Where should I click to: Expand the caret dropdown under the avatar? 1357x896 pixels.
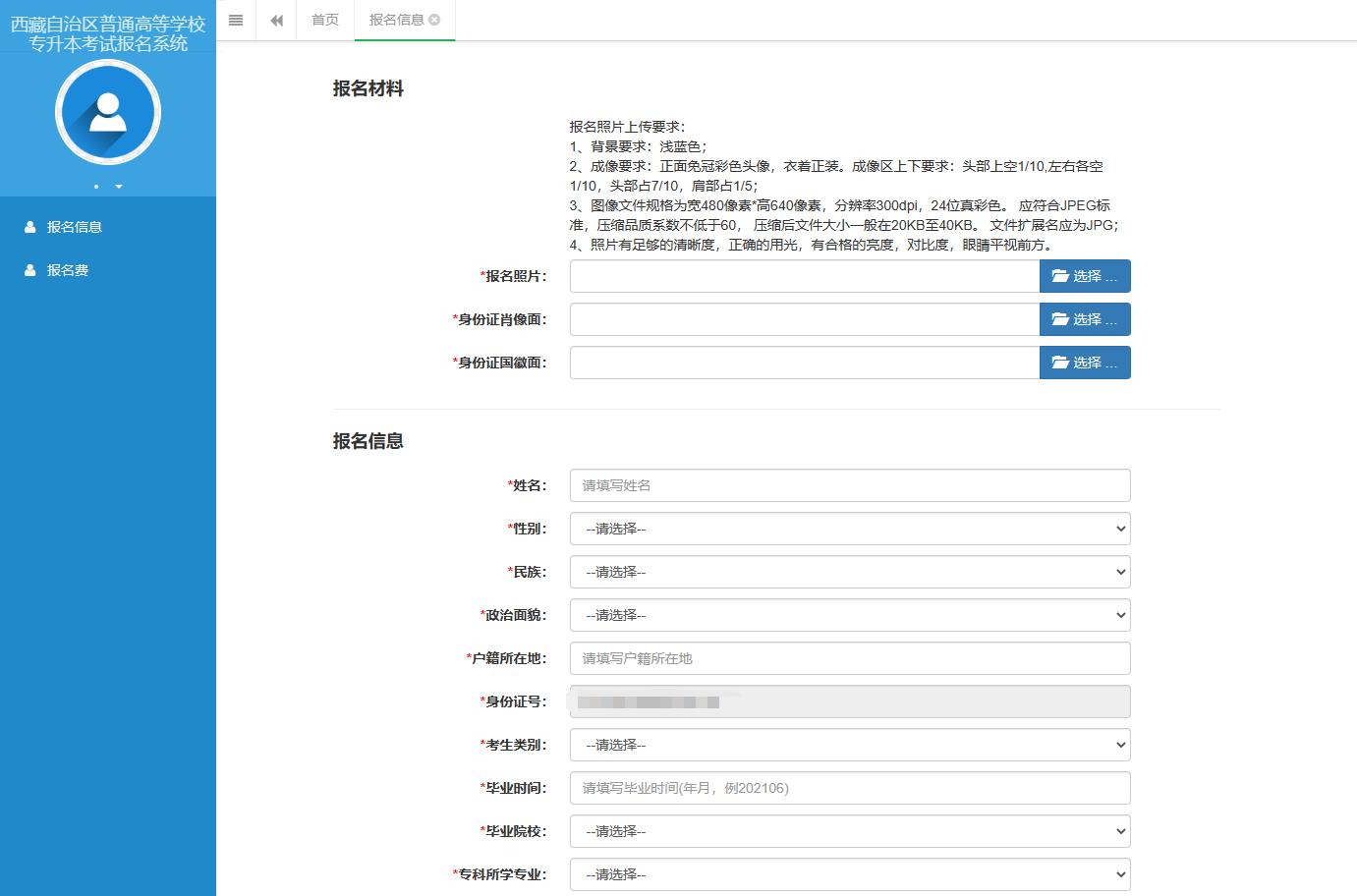point(119,187)
